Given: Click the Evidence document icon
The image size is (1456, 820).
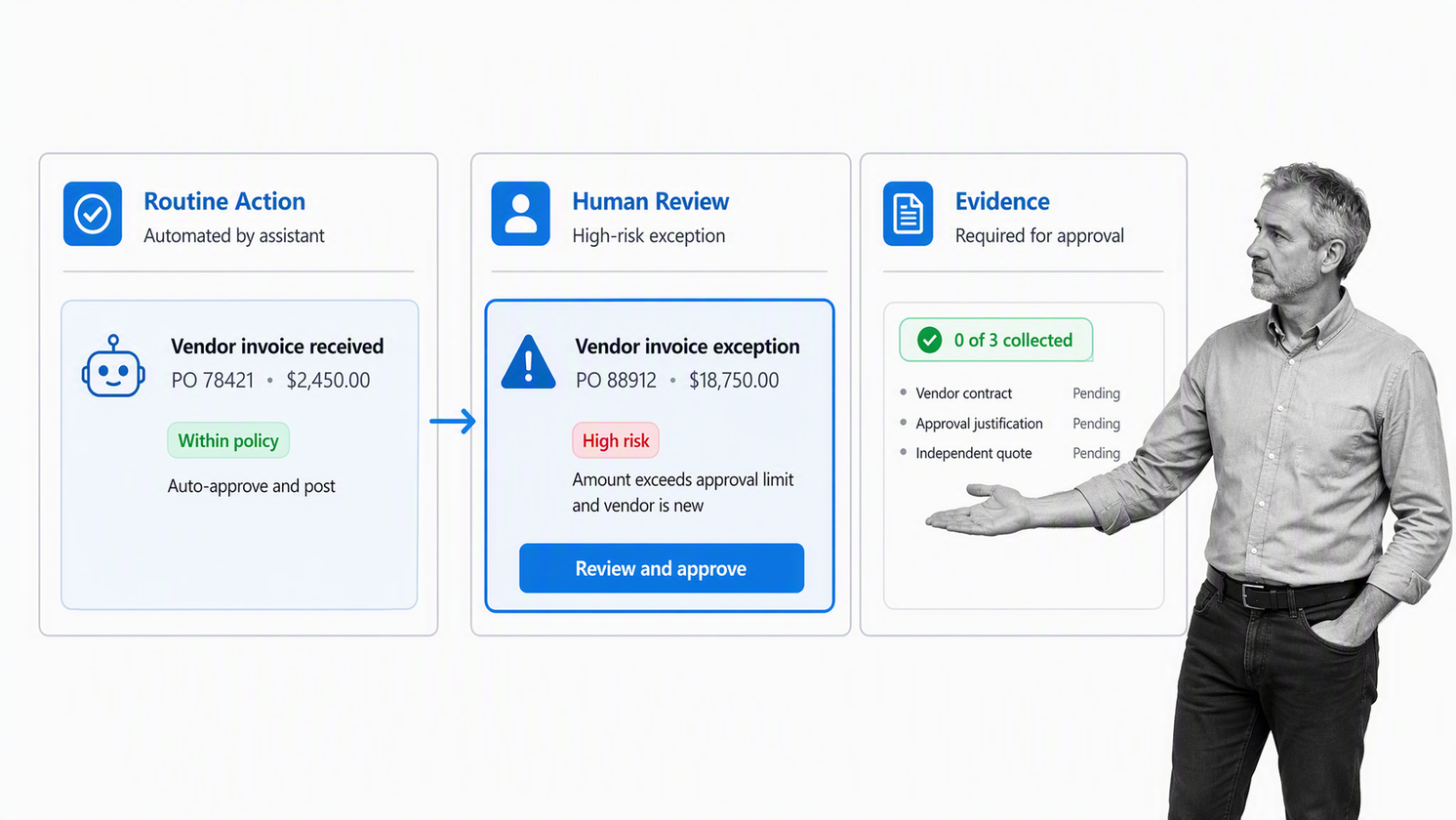Looking at the screenshot, I should [x=908, y=214].
